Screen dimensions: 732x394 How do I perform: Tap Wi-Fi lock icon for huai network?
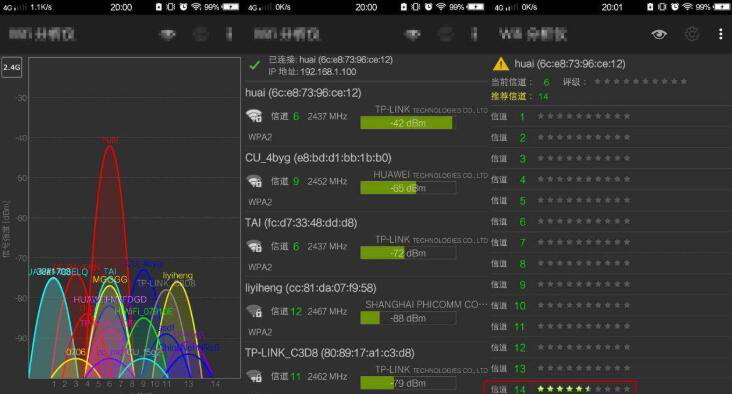pos(254,116)
